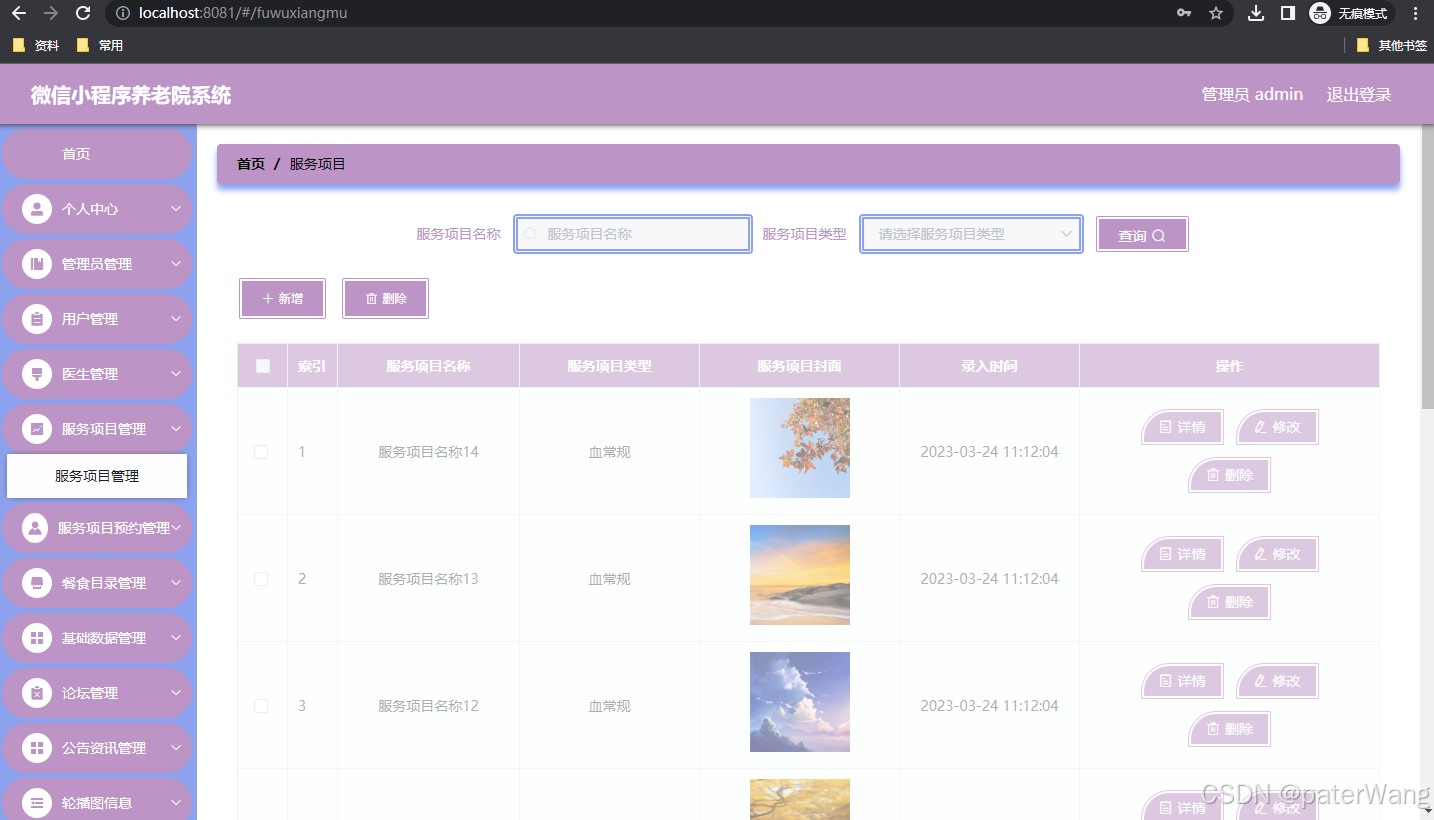Open the maple leaf cover thumbnail
This screenshot has height=820, width=1434.
pyautogui.click(x=800, y=448)
